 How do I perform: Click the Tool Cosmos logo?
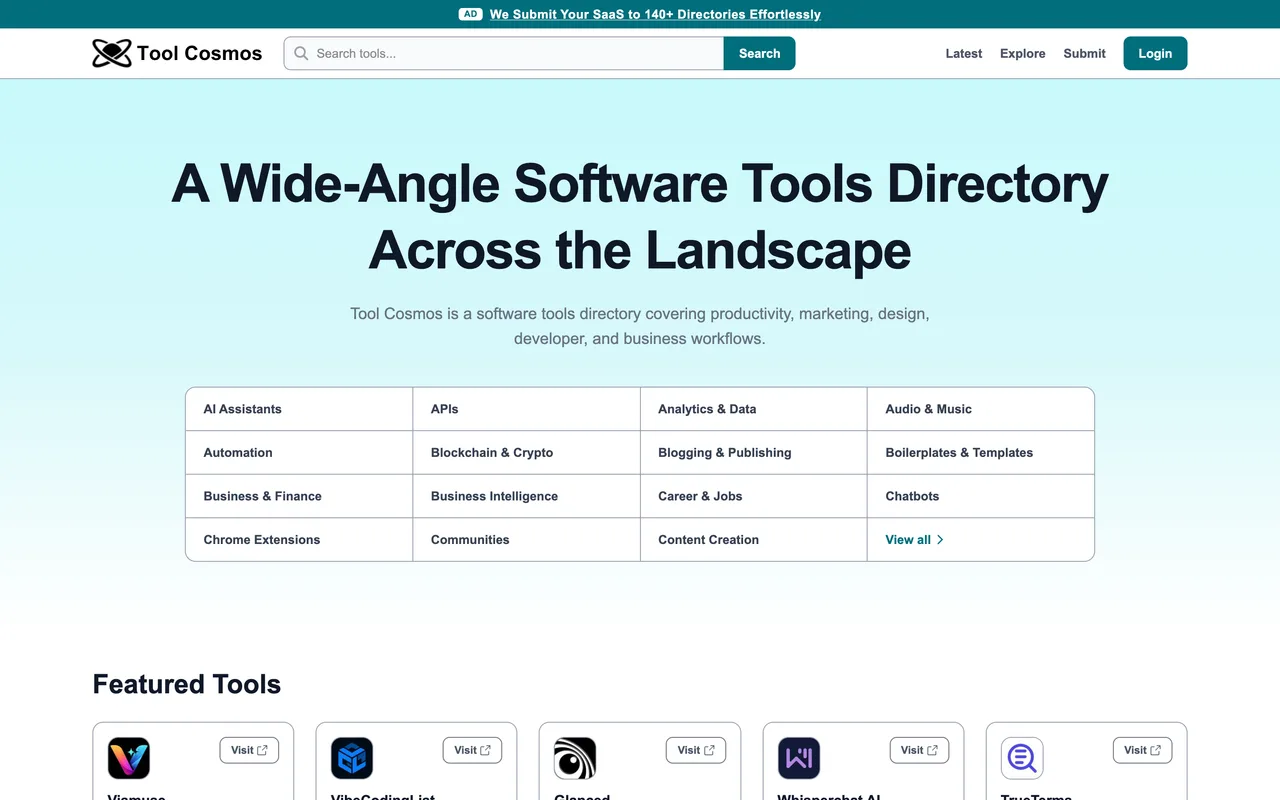point(177,53)
